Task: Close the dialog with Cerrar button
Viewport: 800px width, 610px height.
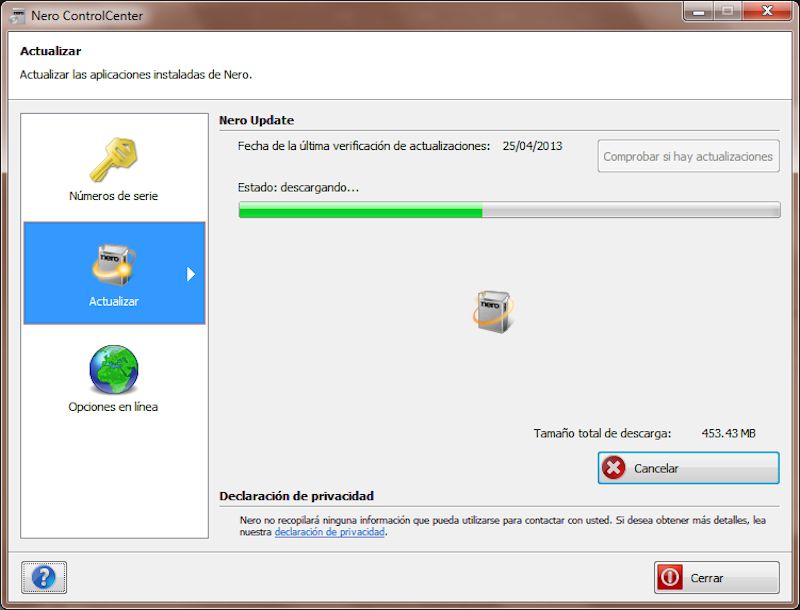Action: click(x=716, y=577)
